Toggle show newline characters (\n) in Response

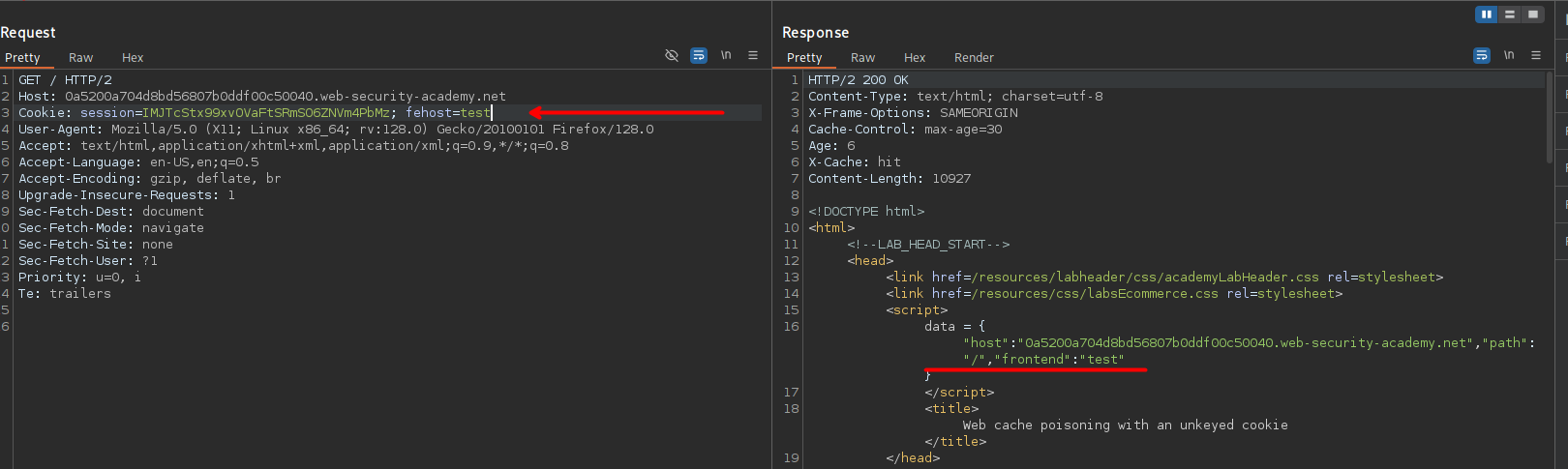1509,55
